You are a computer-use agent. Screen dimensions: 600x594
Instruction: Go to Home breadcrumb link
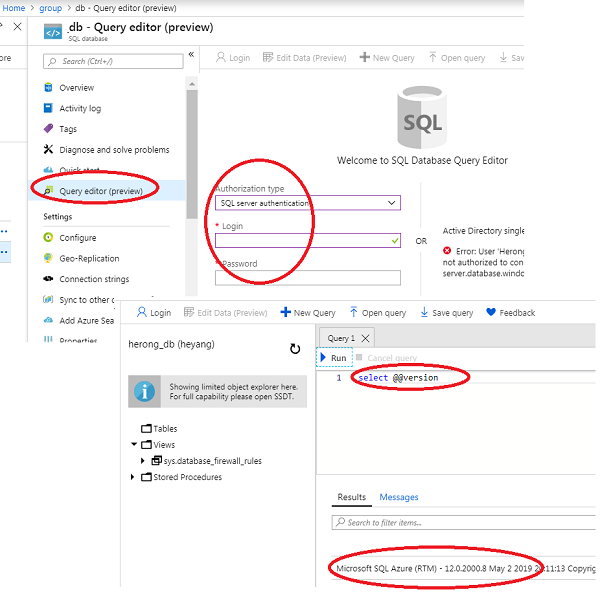click(x=14, y=8)
